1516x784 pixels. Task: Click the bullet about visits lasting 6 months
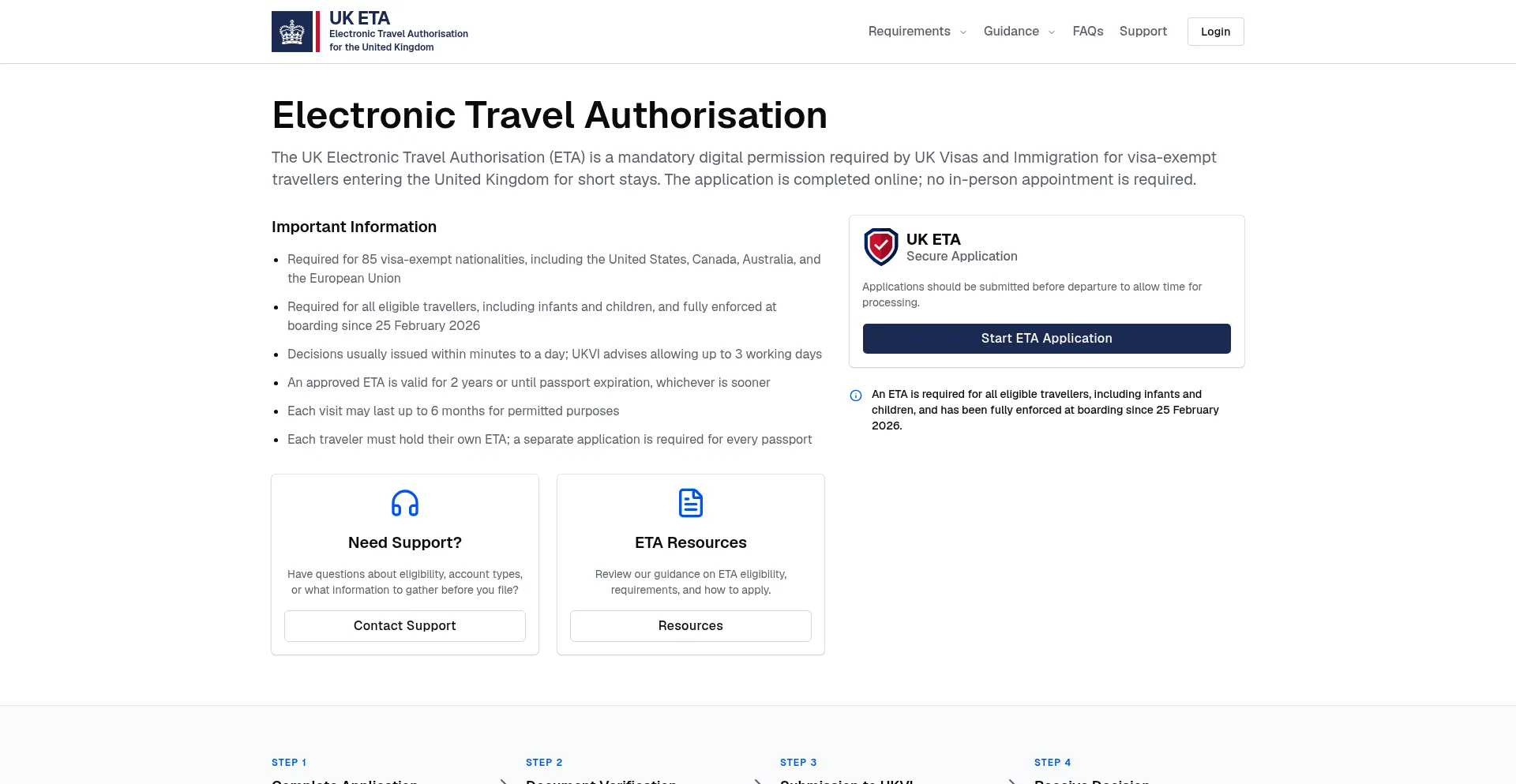(x=453, y=411)
